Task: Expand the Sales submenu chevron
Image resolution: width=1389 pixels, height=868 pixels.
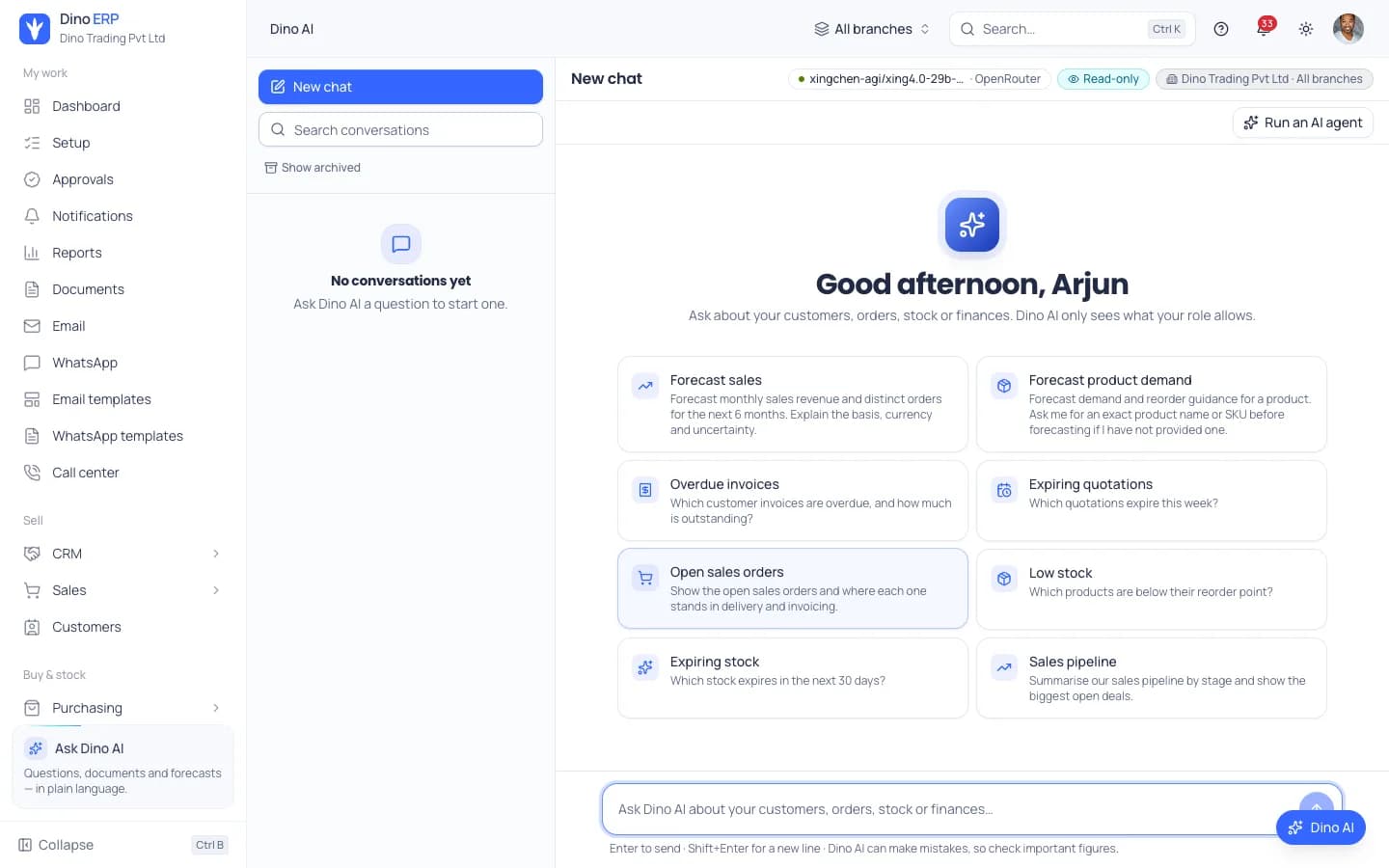Action: [x=216, y=590]
